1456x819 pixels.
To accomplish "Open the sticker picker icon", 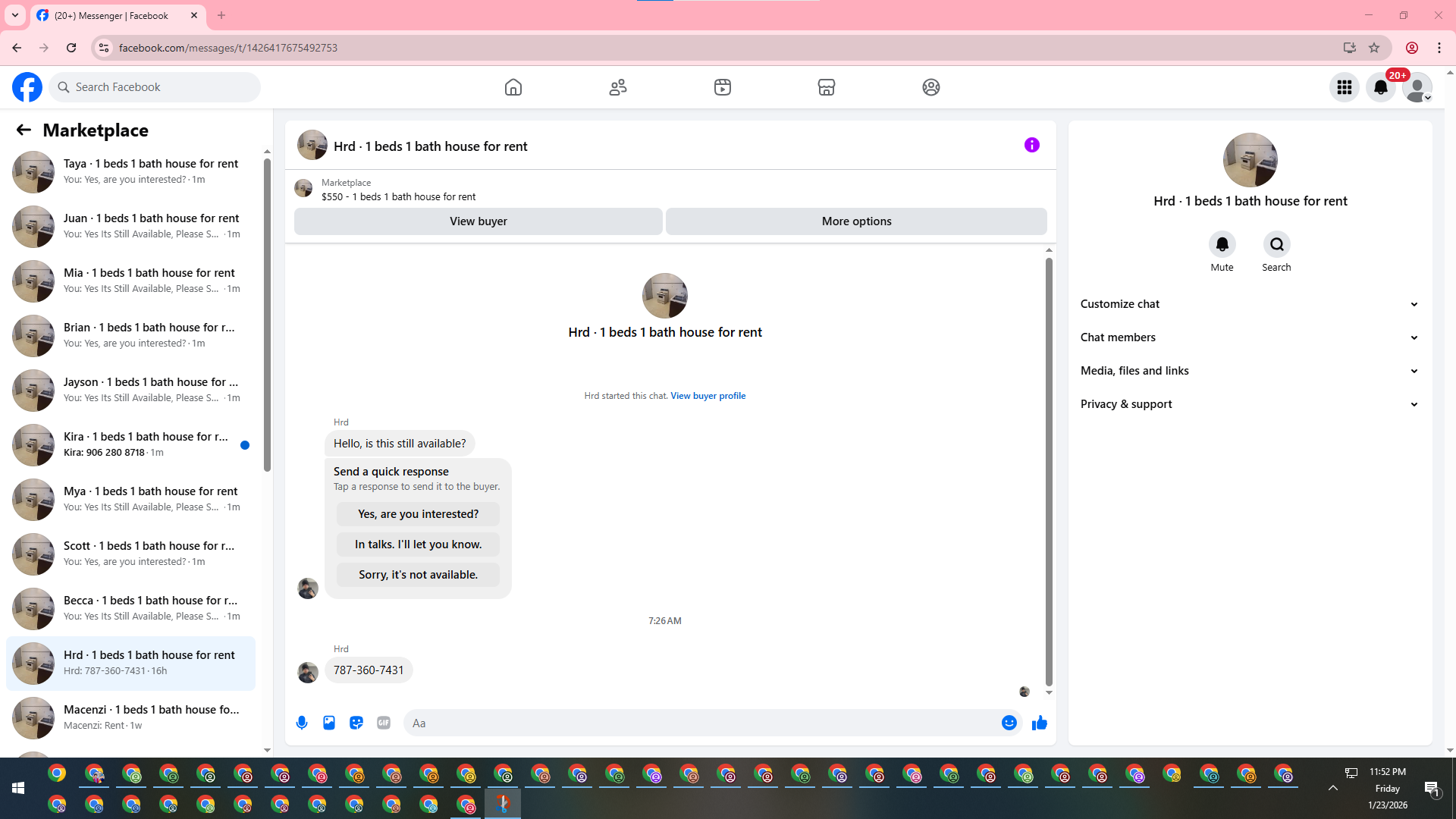I will [x=356, y=723].
